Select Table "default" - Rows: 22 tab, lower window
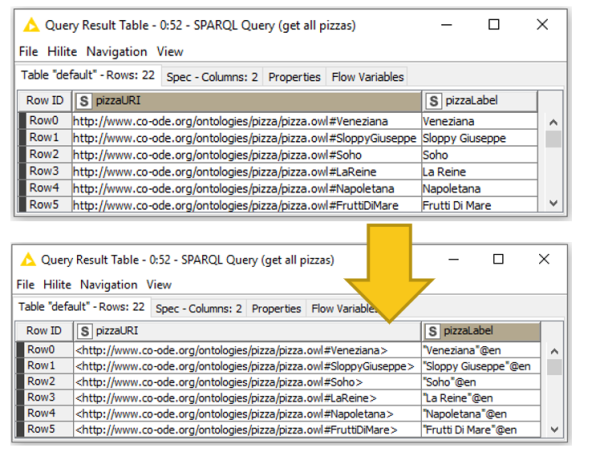The height and width of the screenshot is (456, 600). pos(82,307)
